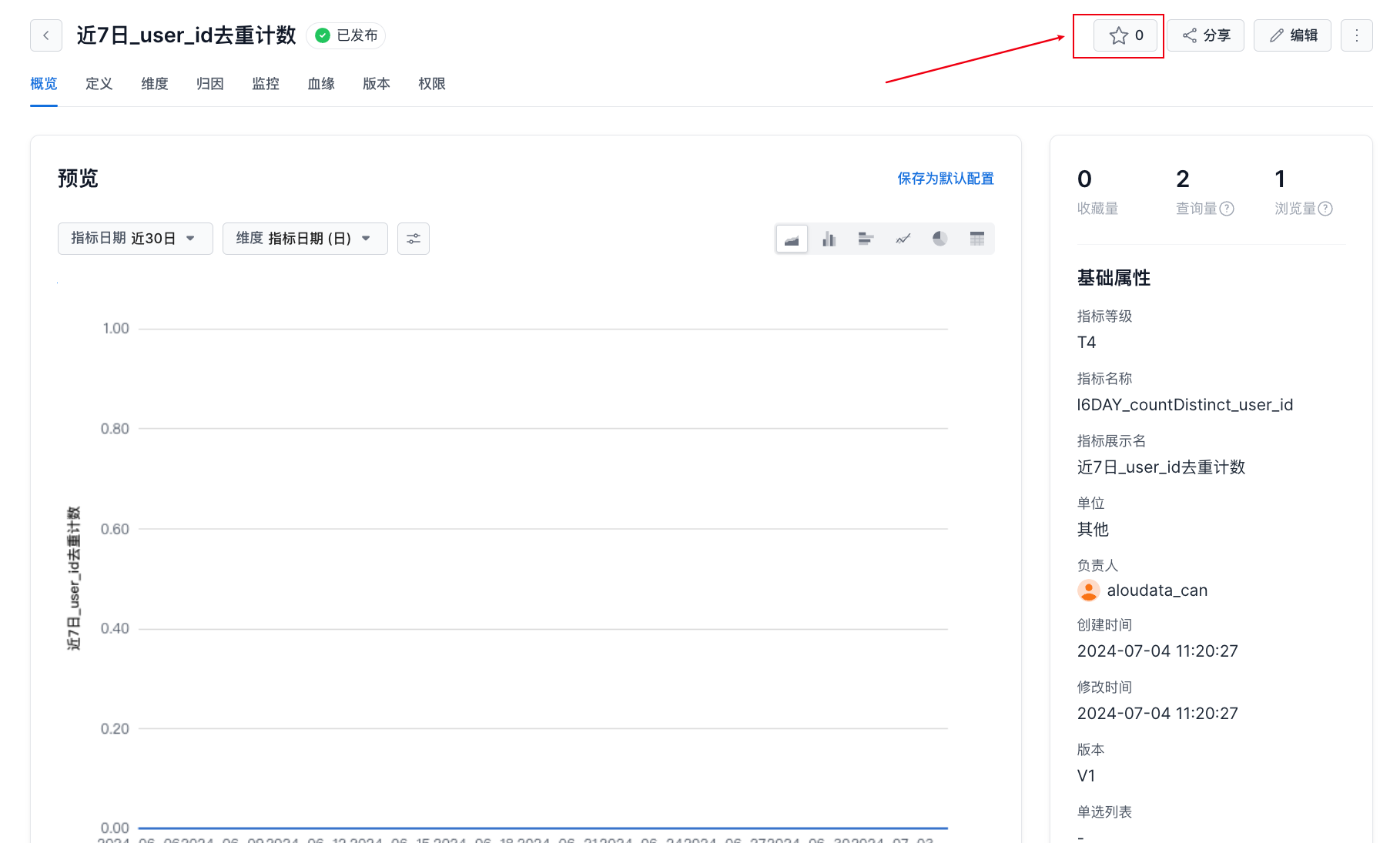Switch preview to pie chart
Image resolution: width=1400 pixels, height=843 pixels.
tap(939, 239)
